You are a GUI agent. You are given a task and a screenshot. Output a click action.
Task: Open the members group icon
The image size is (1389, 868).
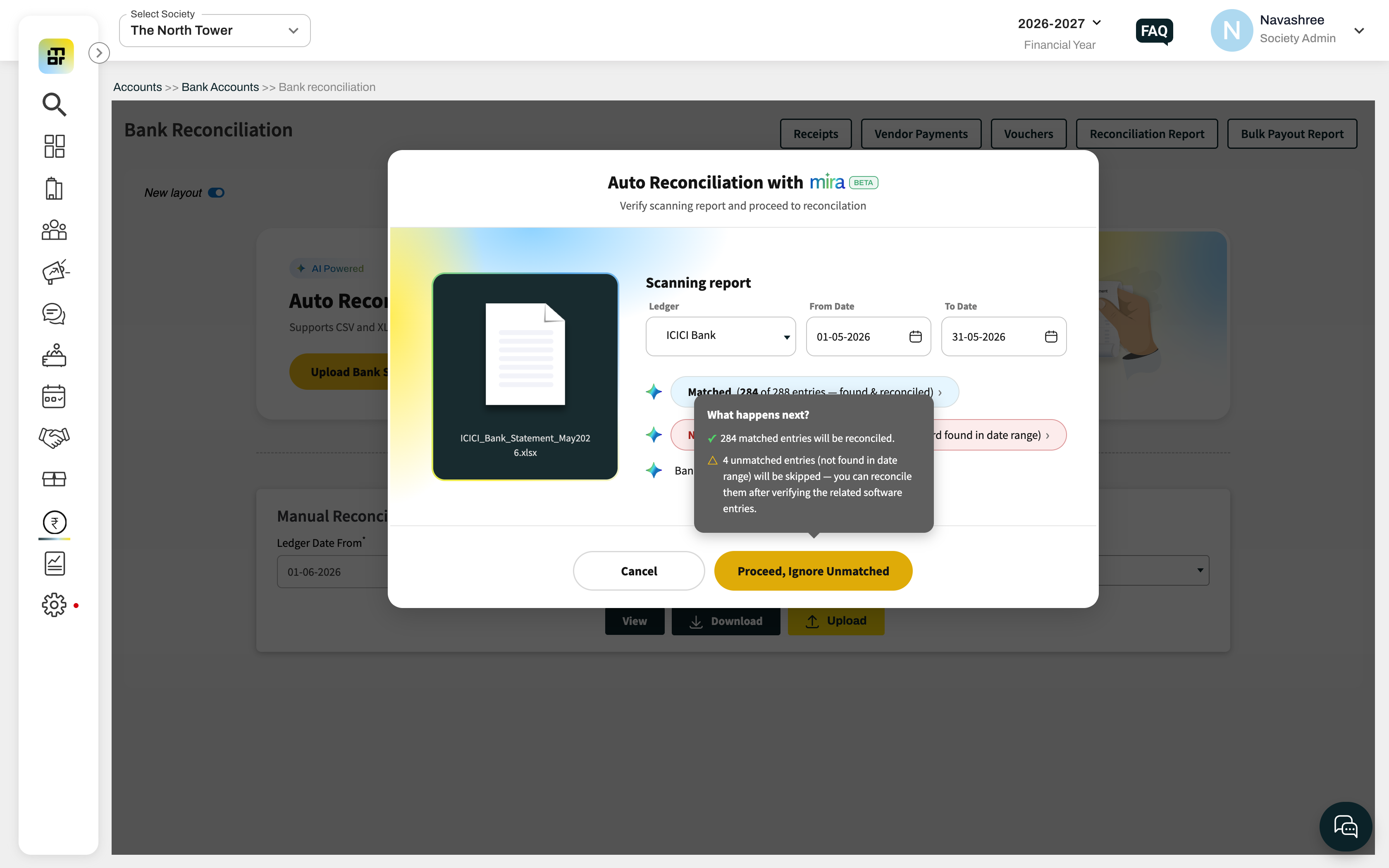(x=55, y=230)
